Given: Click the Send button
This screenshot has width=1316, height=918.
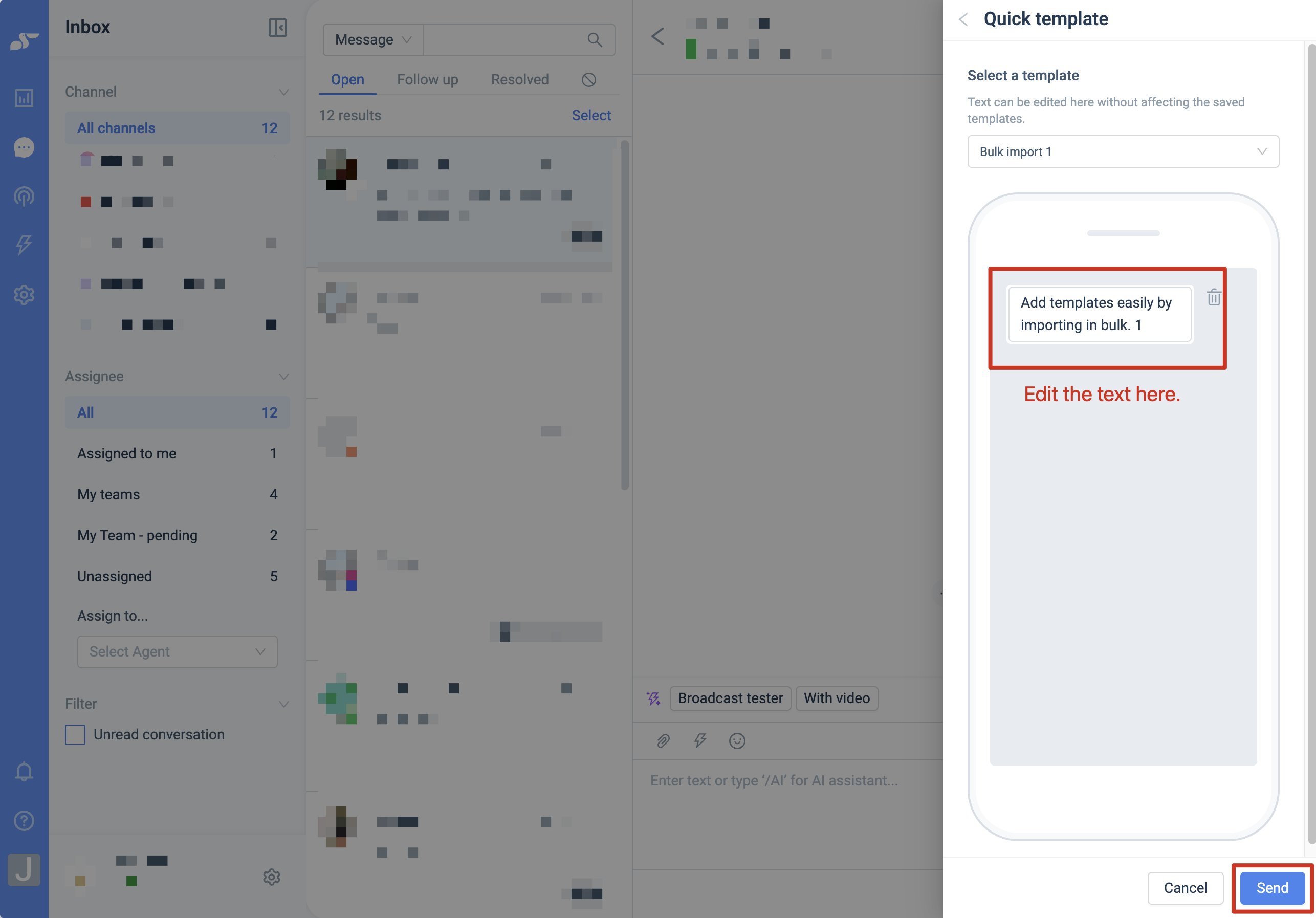Looking at the screenshot, I should [1272, 888].
